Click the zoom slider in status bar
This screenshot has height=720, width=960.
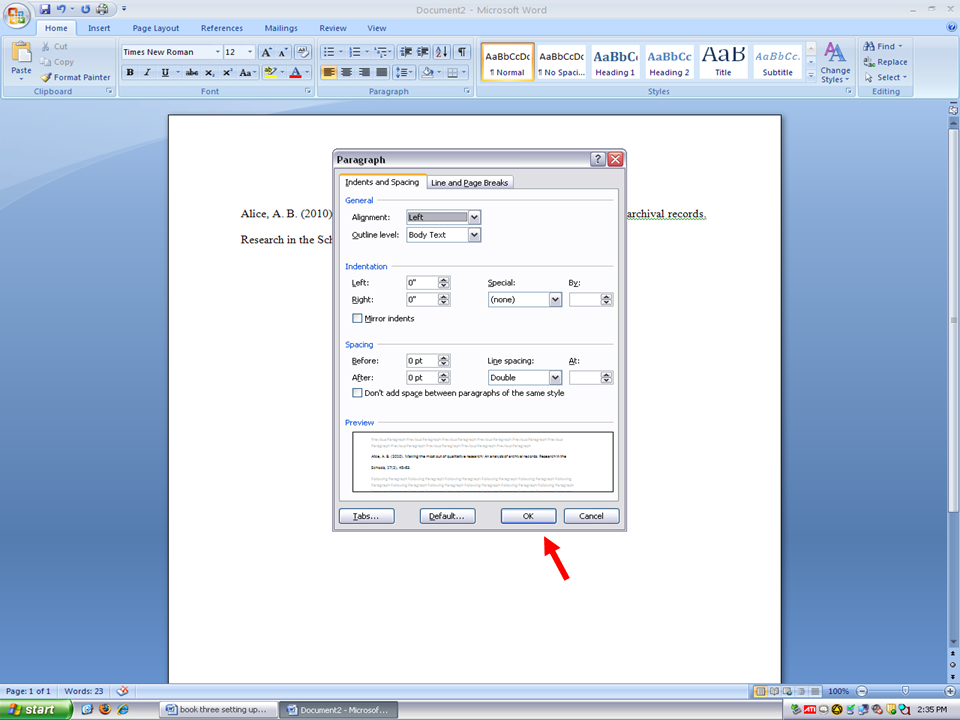click(906, 691)
